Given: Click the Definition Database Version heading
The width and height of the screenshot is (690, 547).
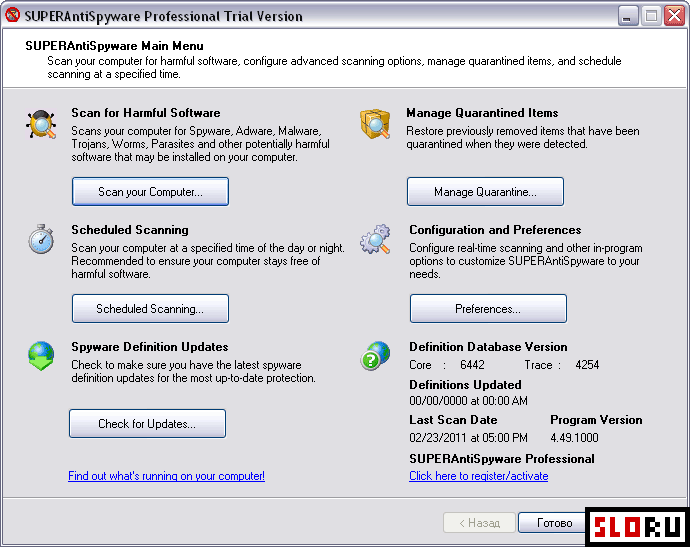Looking at the screenshot, I should click(x=488, y=347).
